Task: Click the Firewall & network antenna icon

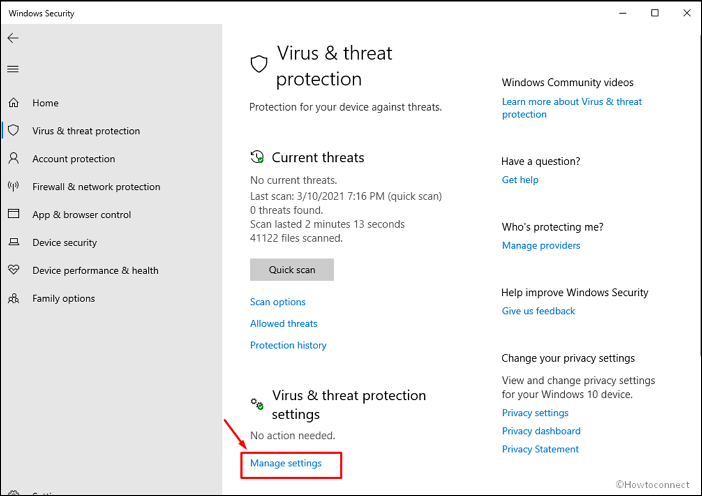Action: point(14,186)
